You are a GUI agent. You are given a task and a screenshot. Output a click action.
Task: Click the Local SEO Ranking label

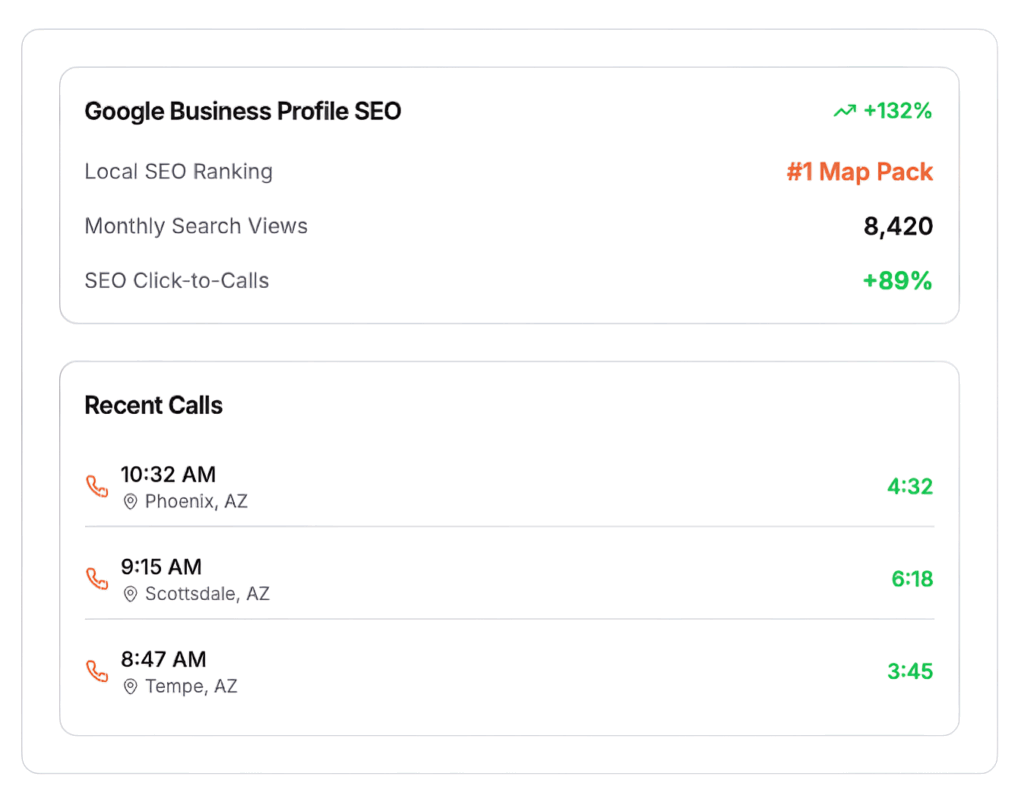click(178, 171)
